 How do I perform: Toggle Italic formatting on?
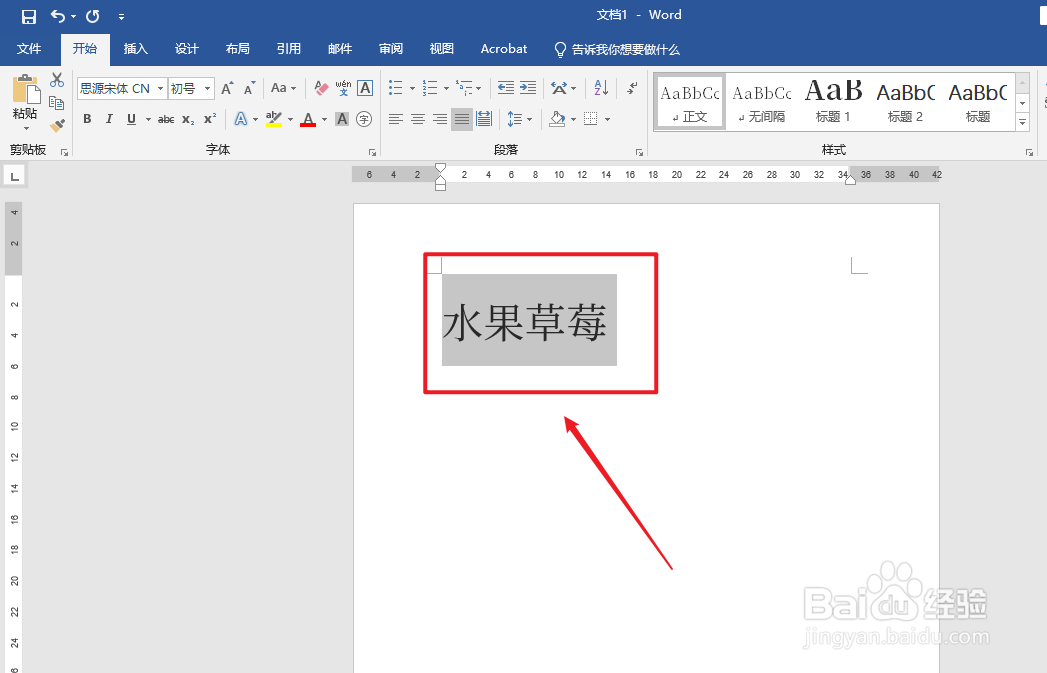pyautogui.click(x=109, y=119)
